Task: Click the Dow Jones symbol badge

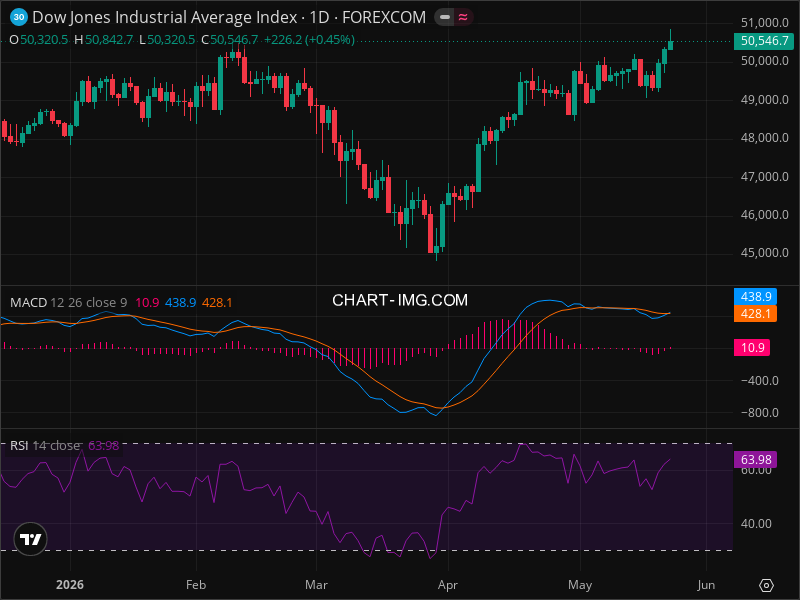Action: coord(19,17)
